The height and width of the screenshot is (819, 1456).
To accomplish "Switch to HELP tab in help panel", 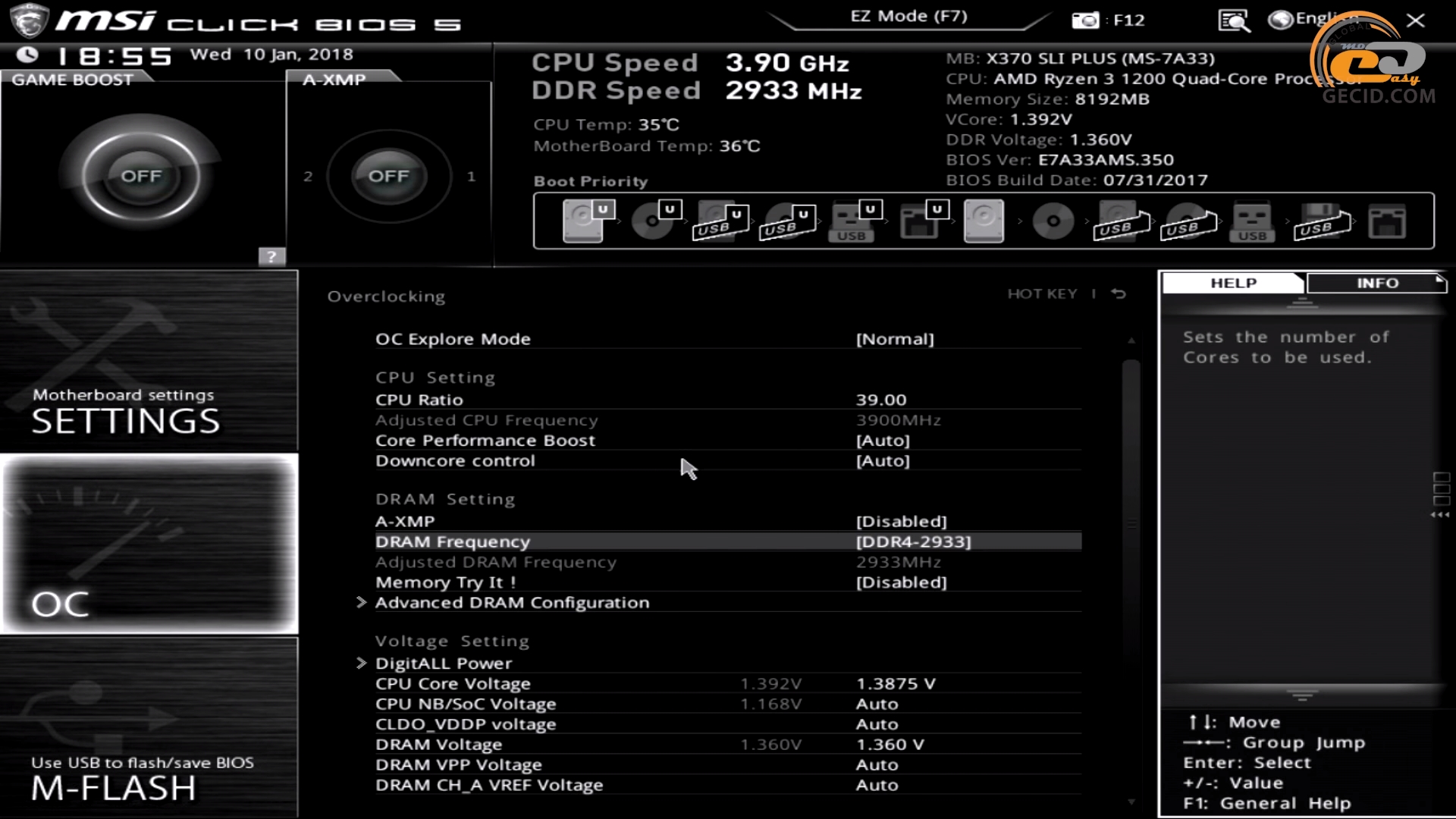I will pyautogui.click(x=1232, y=283).
